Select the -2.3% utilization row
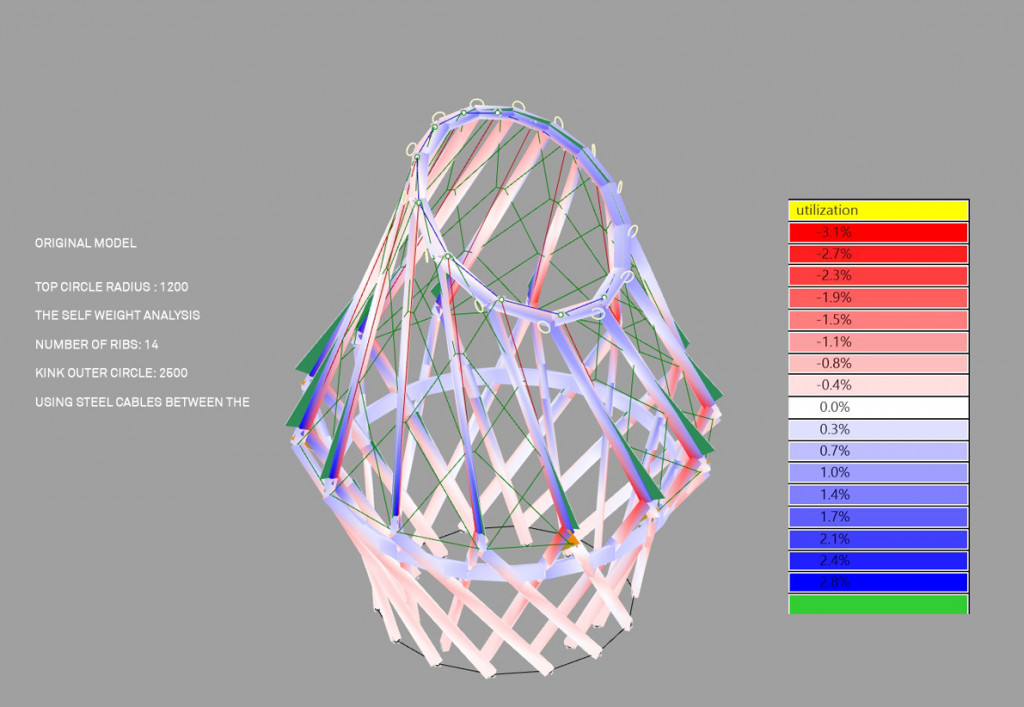This screenshot has height=707, width=1024. [x=878, y=276]
